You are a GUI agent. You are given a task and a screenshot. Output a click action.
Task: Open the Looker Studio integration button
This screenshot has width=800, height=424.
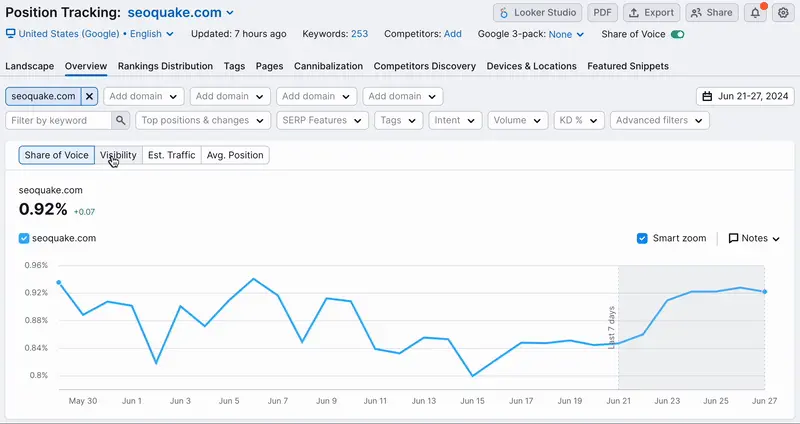(x=537, y=13)
